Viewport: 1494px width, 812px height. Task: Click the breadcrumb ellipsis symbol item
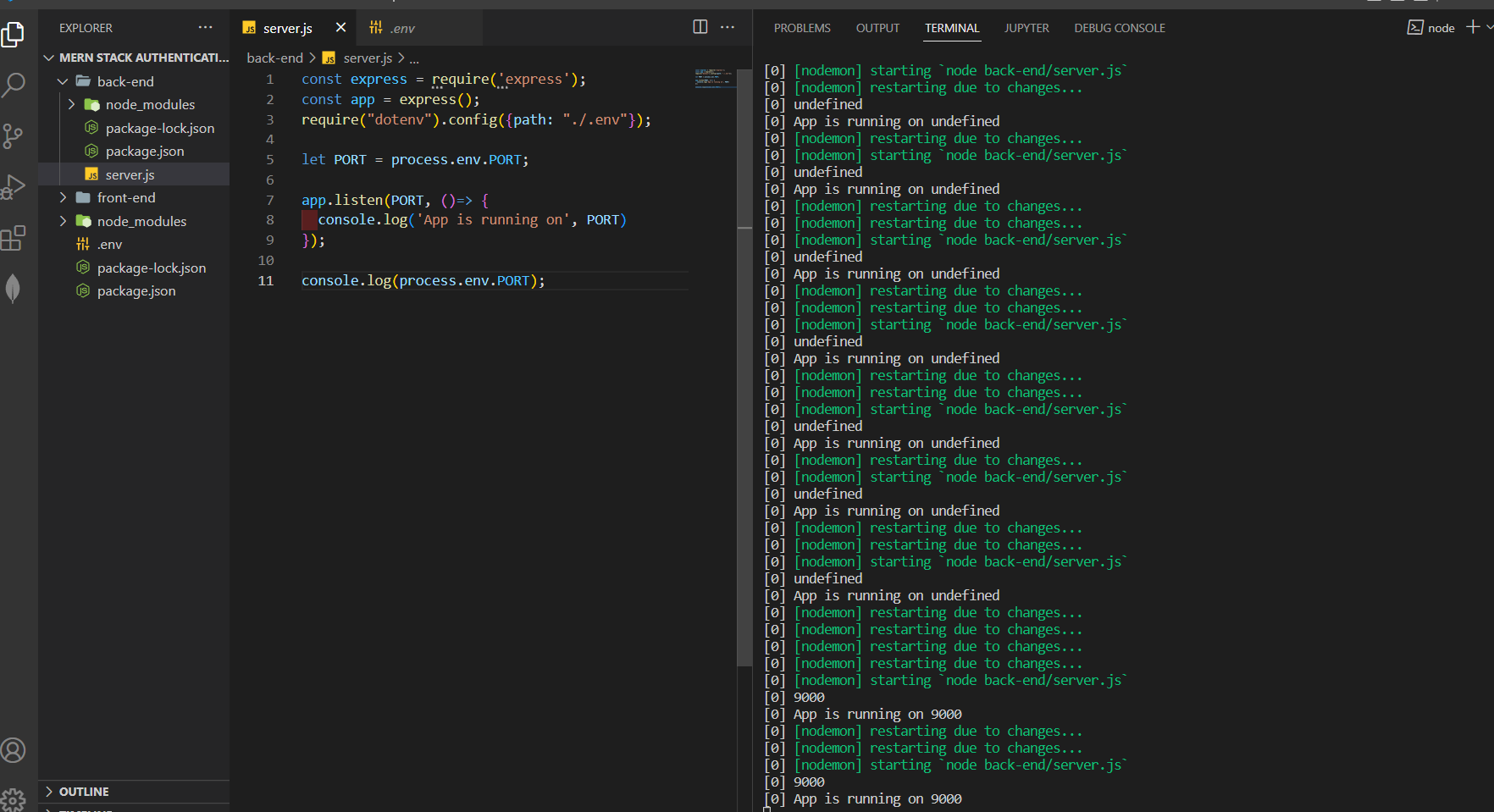click(x=414, y=58)
